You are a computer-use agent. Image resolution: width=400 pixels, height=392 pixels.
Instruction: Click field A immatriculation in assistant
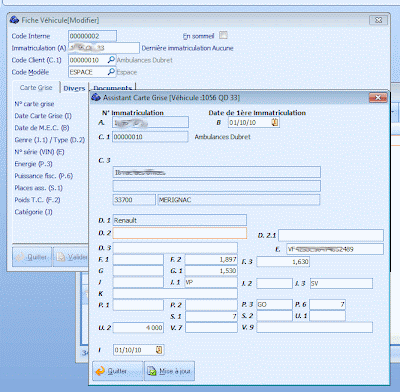click(150, 122)
